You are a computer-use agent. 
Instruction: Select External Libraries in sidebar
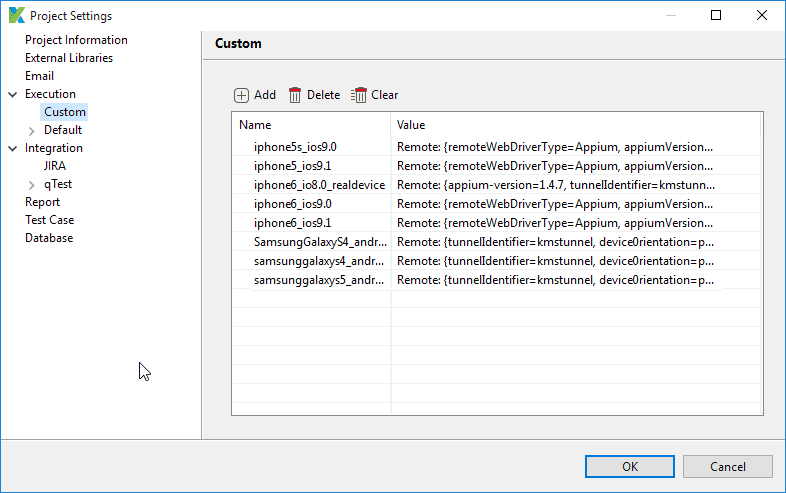69,58
